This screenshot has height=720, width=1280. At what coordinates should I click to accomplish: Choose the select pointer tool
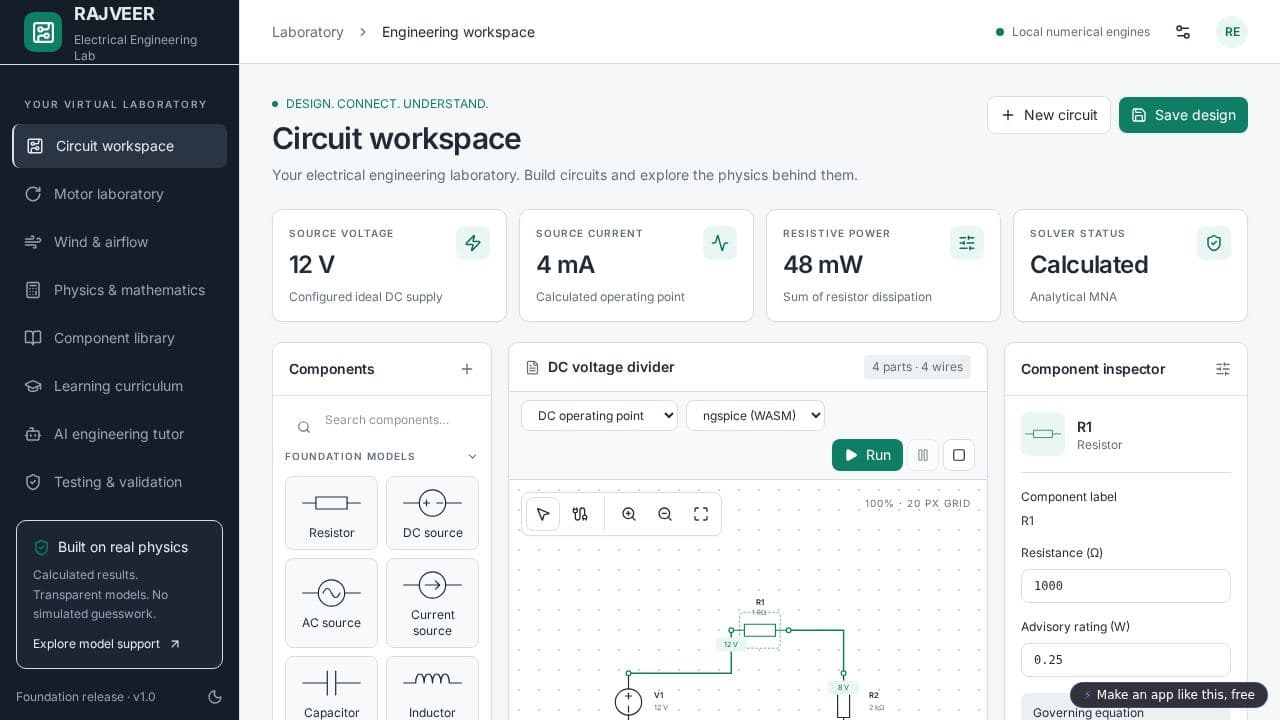543,514
